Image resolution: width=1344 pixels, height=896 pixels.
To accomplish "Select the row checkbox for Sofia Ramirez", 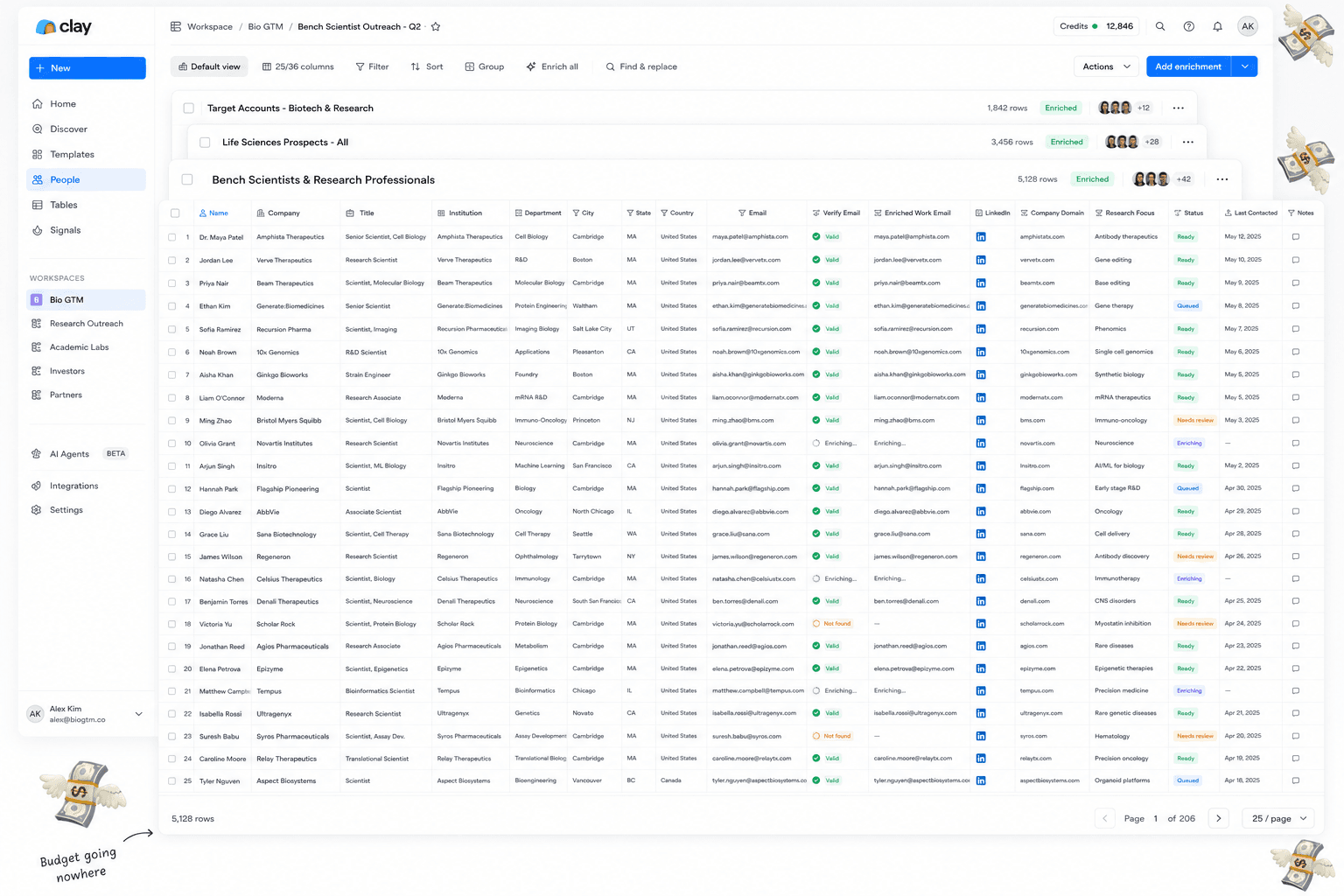I will (171, 329).
